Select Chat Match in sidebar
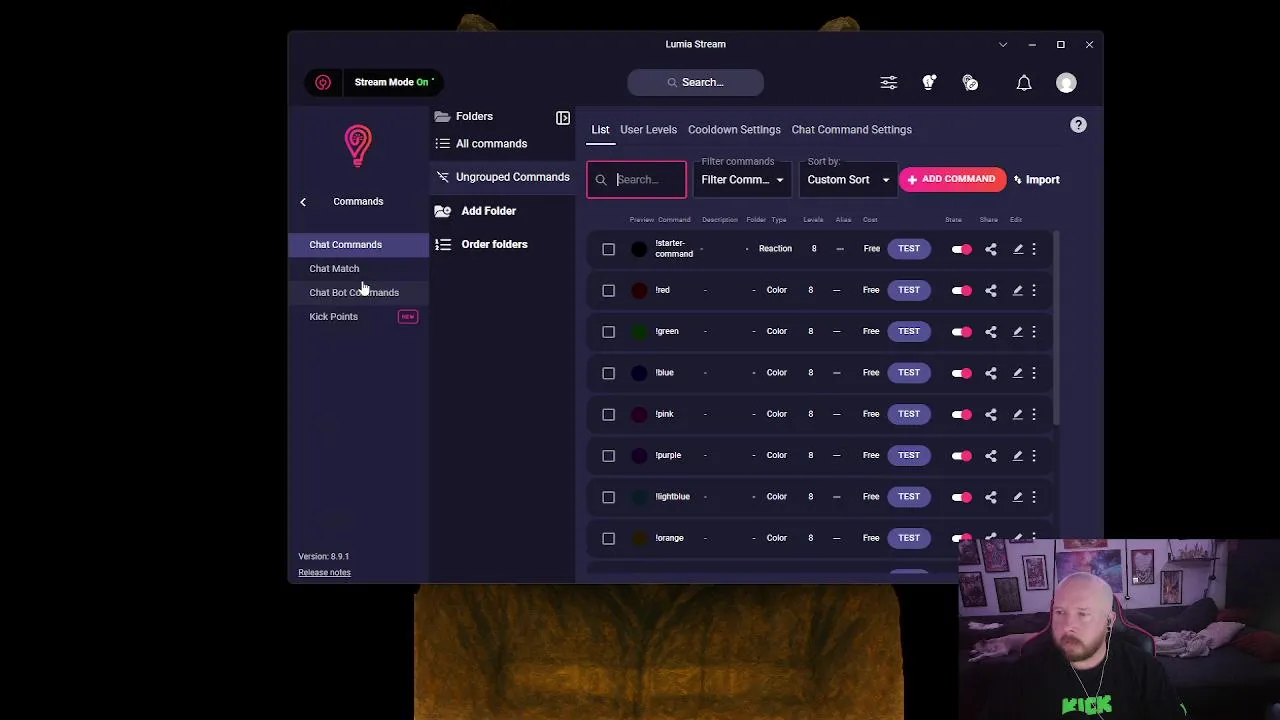Screen dimensions: 1280x720 [x=358, y=269]
